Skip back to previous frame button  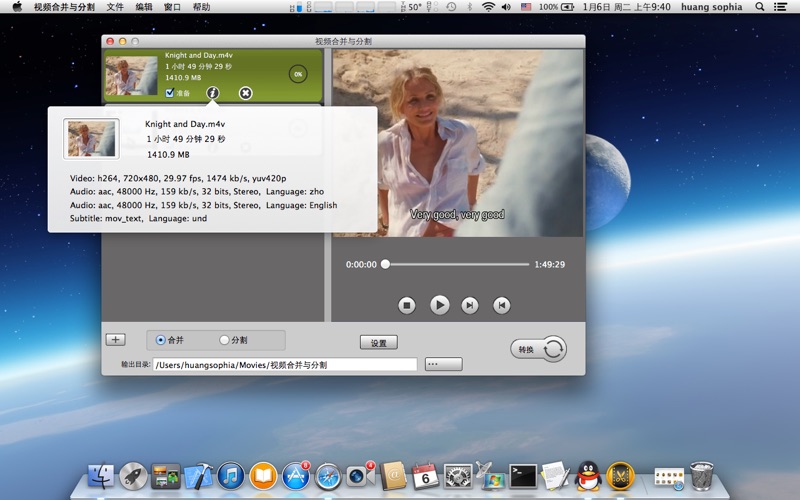[502, 306]
